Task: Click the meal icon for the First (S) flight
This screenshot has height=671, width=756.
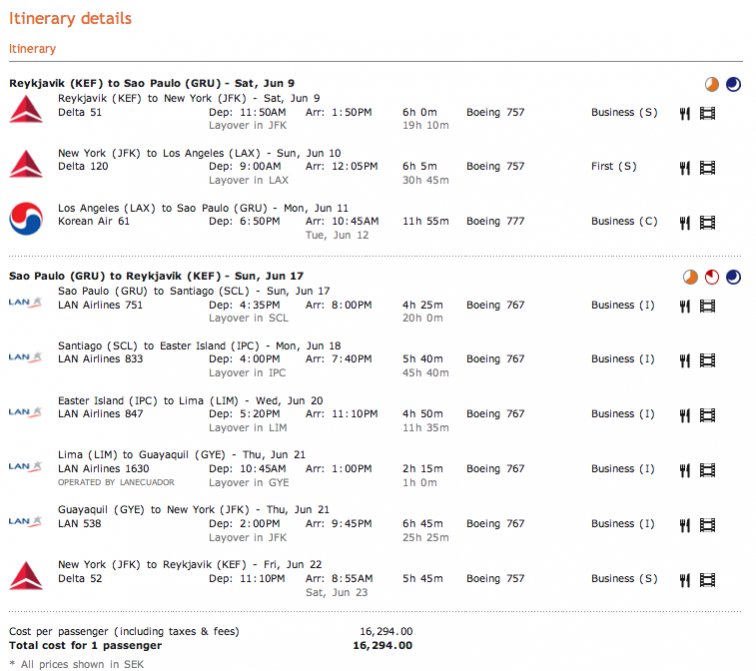Action: [x=685, y=168]
